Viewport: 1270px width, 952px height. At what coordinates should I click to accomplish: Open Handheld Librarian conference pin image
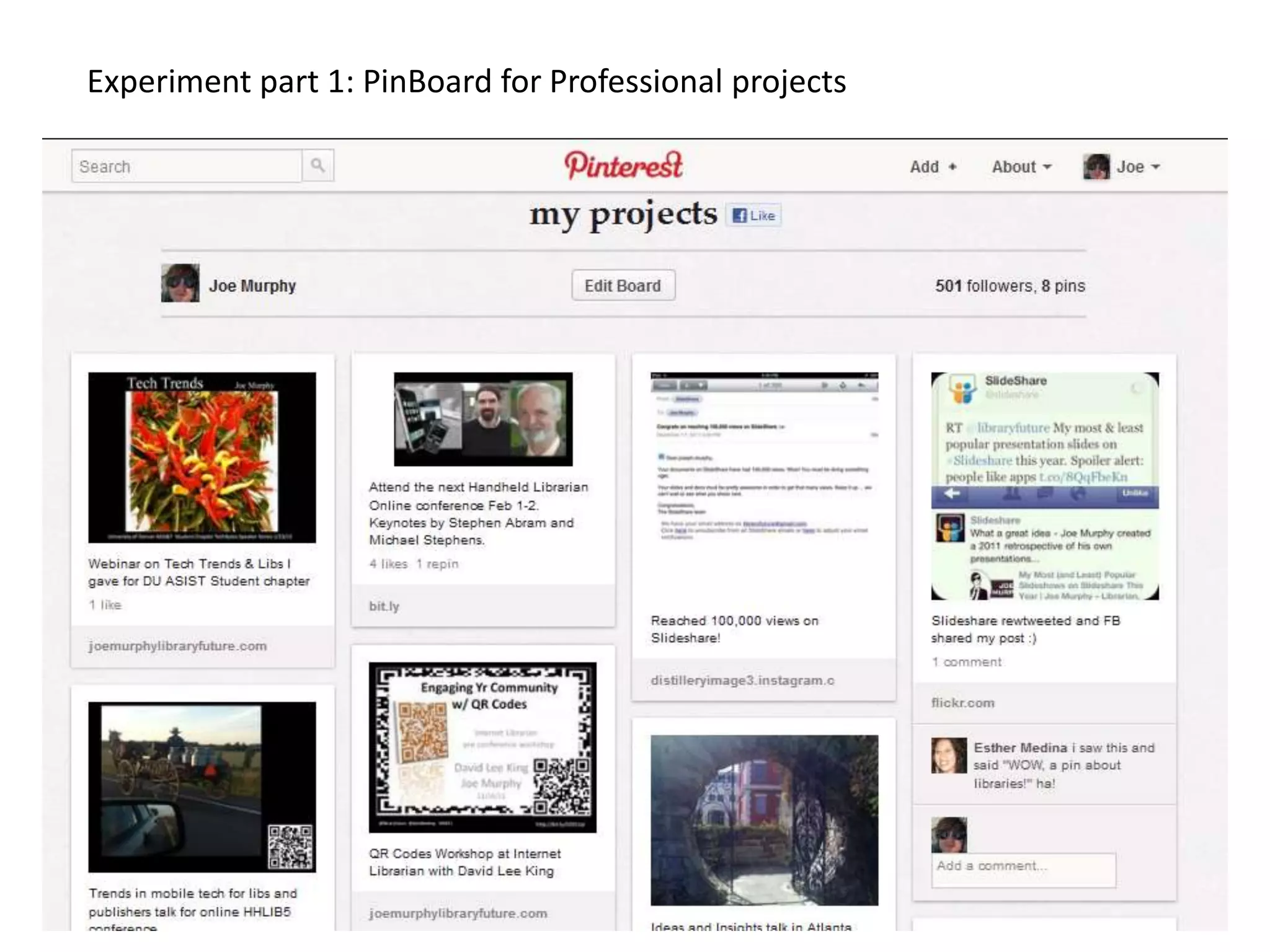(x=483, y=419)
